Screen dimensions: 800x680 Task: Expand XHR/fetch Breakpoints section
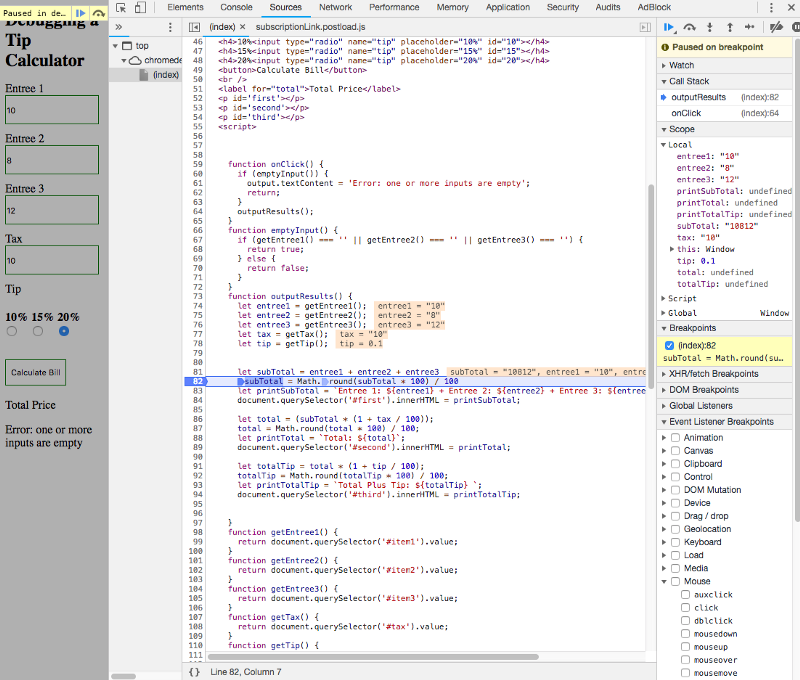point(715,373)
